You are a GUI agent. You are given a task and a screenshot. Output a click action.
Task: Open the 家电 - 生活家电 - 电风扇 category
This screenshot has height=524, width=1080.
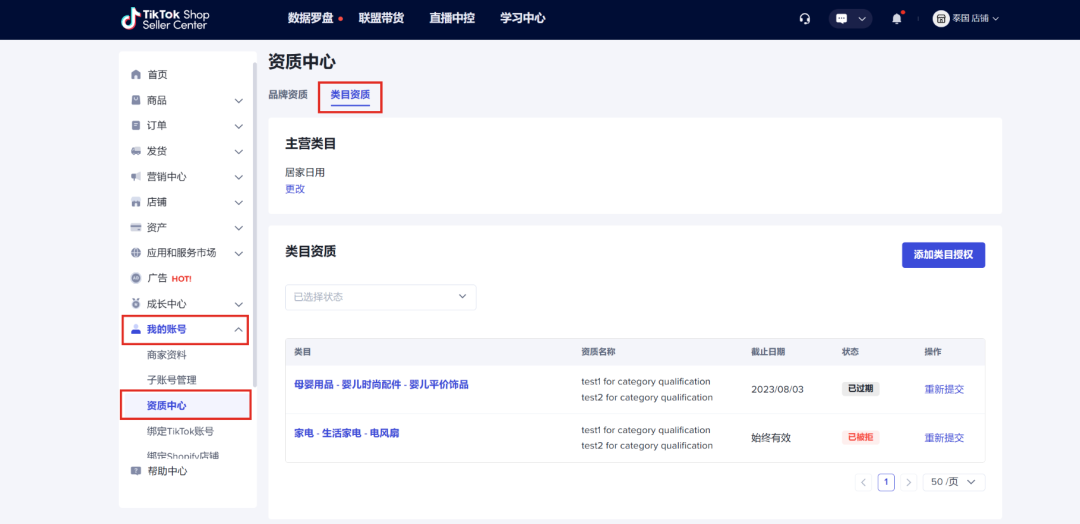click(x=346, y=433)
